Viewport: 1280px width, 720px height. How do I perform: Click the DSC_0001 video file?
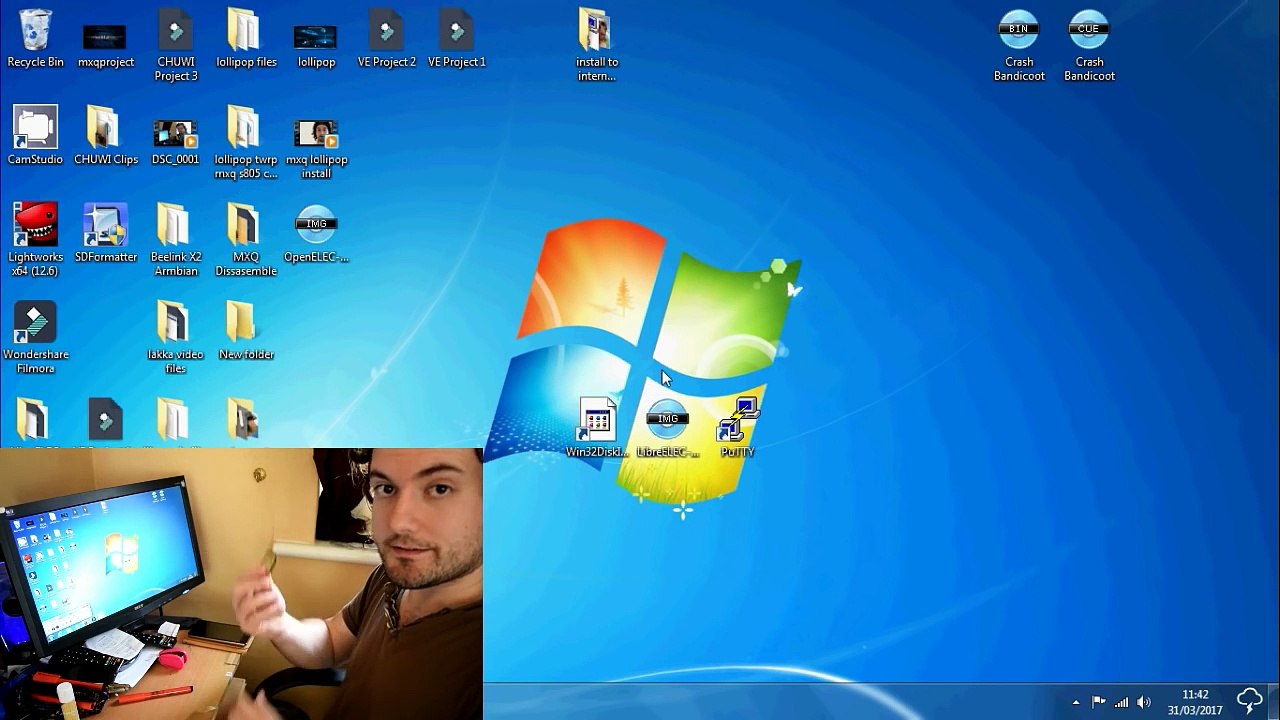176,141
